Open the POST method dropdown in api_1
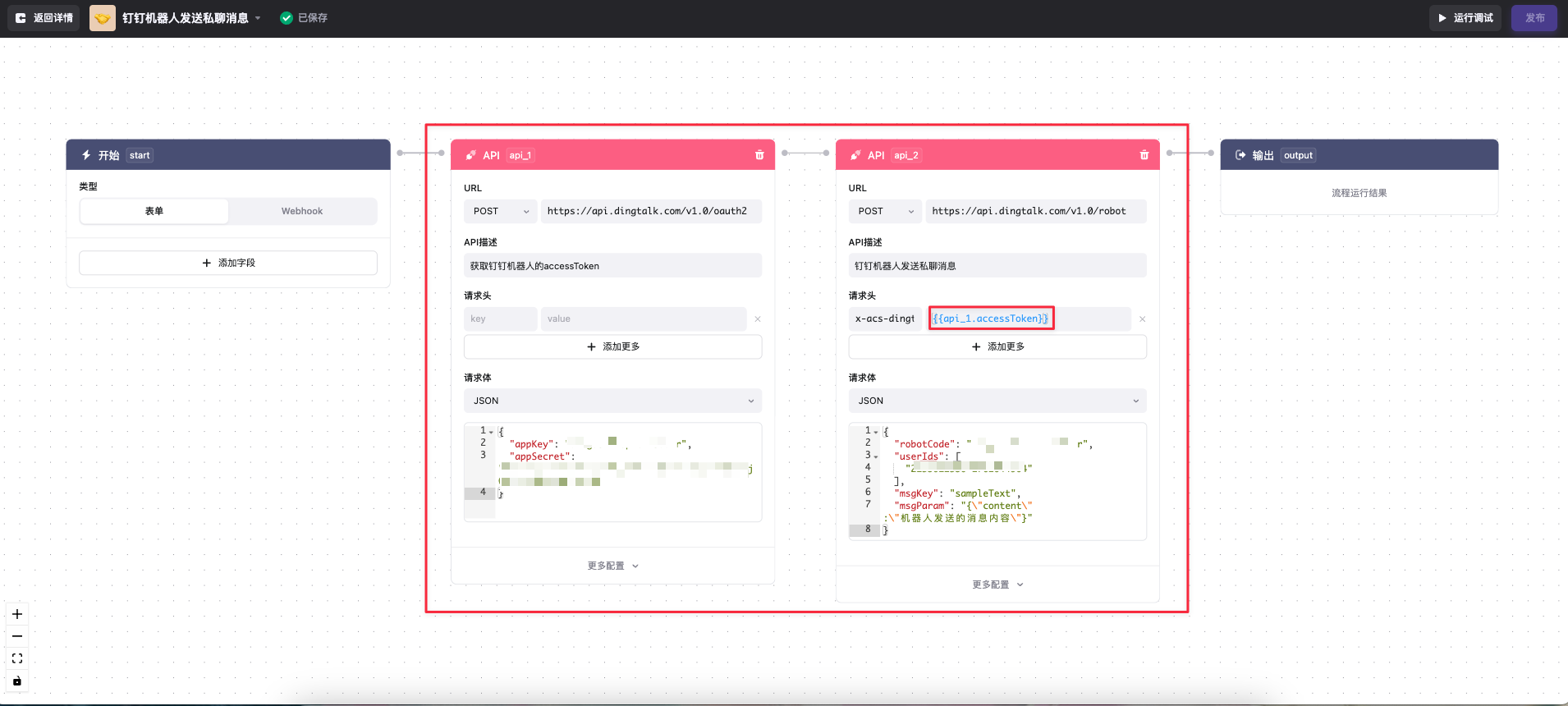Screen dimensions: 1568x706 coord(501,211)
